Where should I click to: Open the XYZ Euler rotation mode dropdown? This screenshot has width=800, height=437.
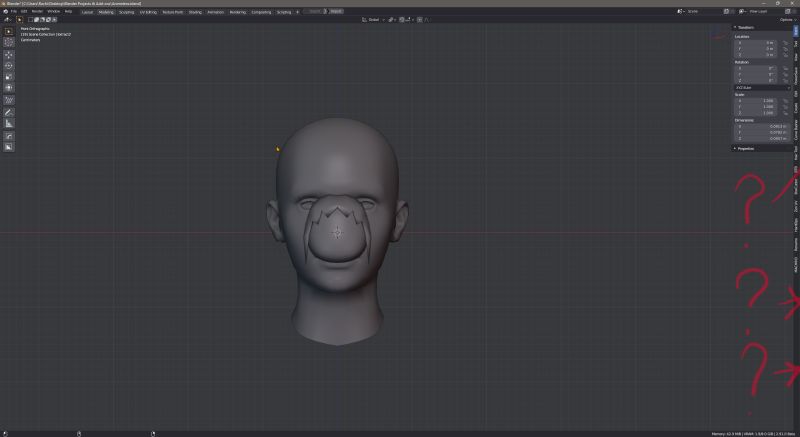(x=762, y=87)
